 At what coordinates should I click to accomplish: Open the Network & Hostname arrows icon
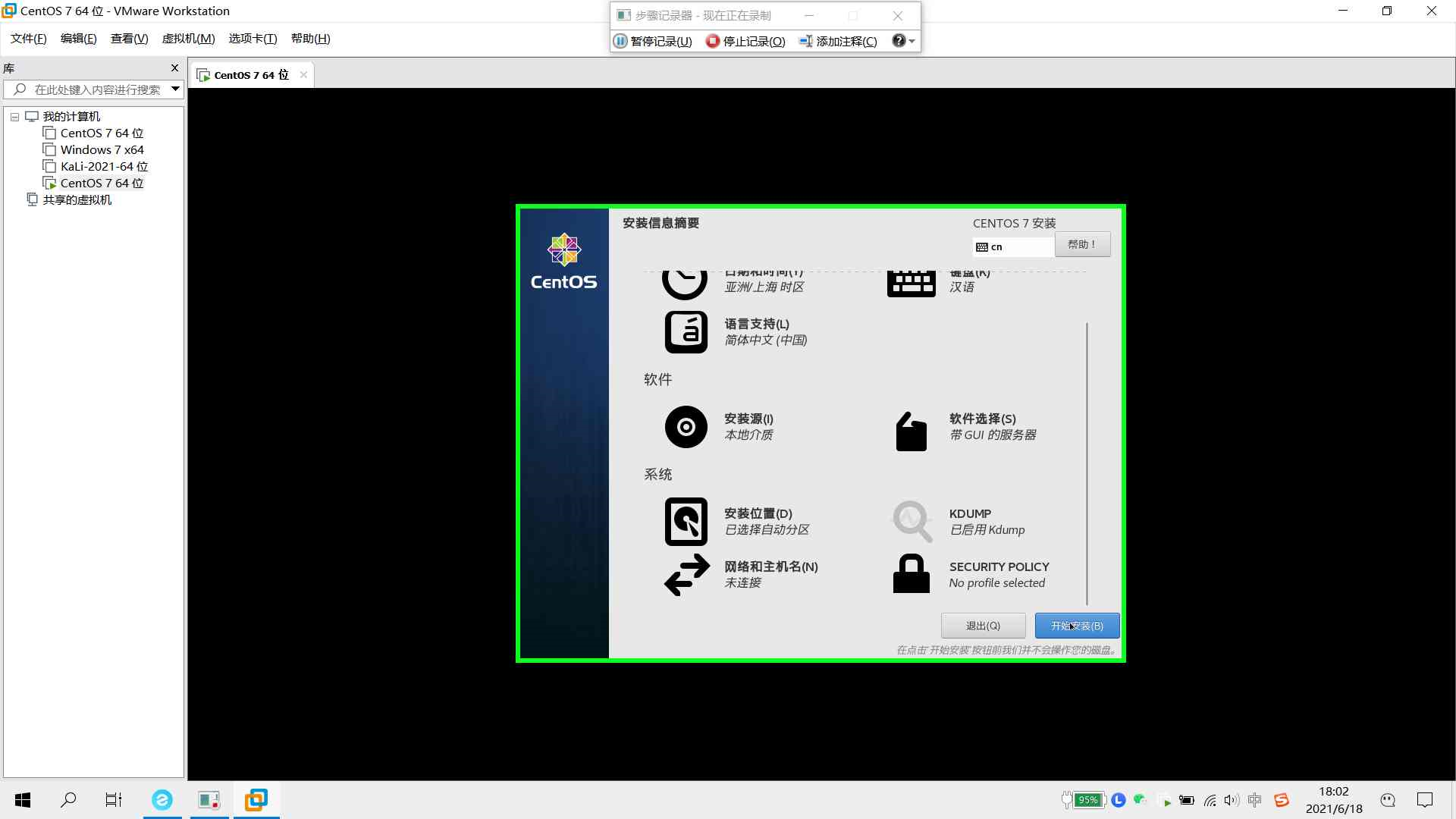pos(687,575)
